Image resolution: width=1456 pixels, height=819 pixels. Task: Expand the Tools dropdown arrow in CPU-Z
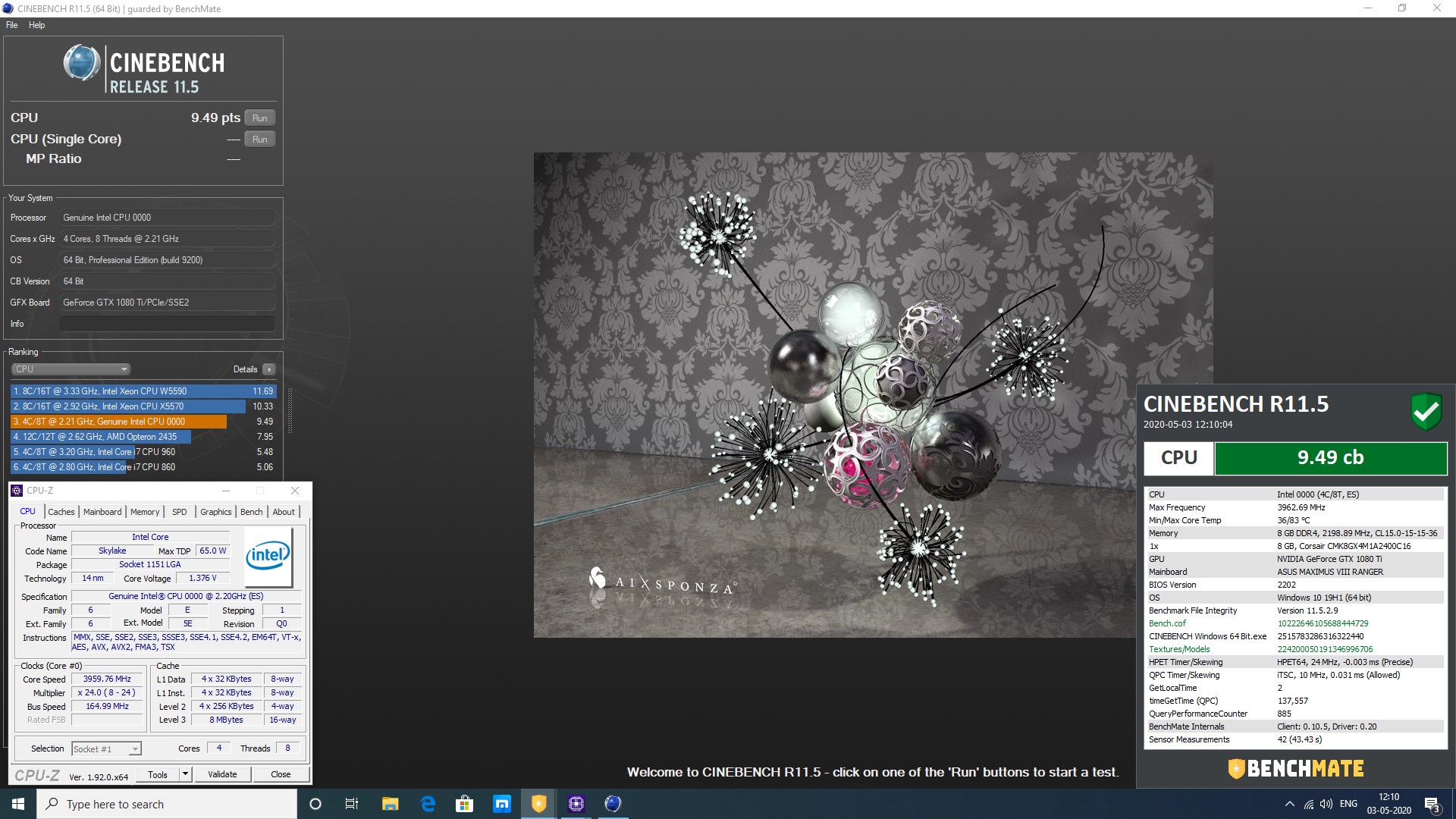185,774
